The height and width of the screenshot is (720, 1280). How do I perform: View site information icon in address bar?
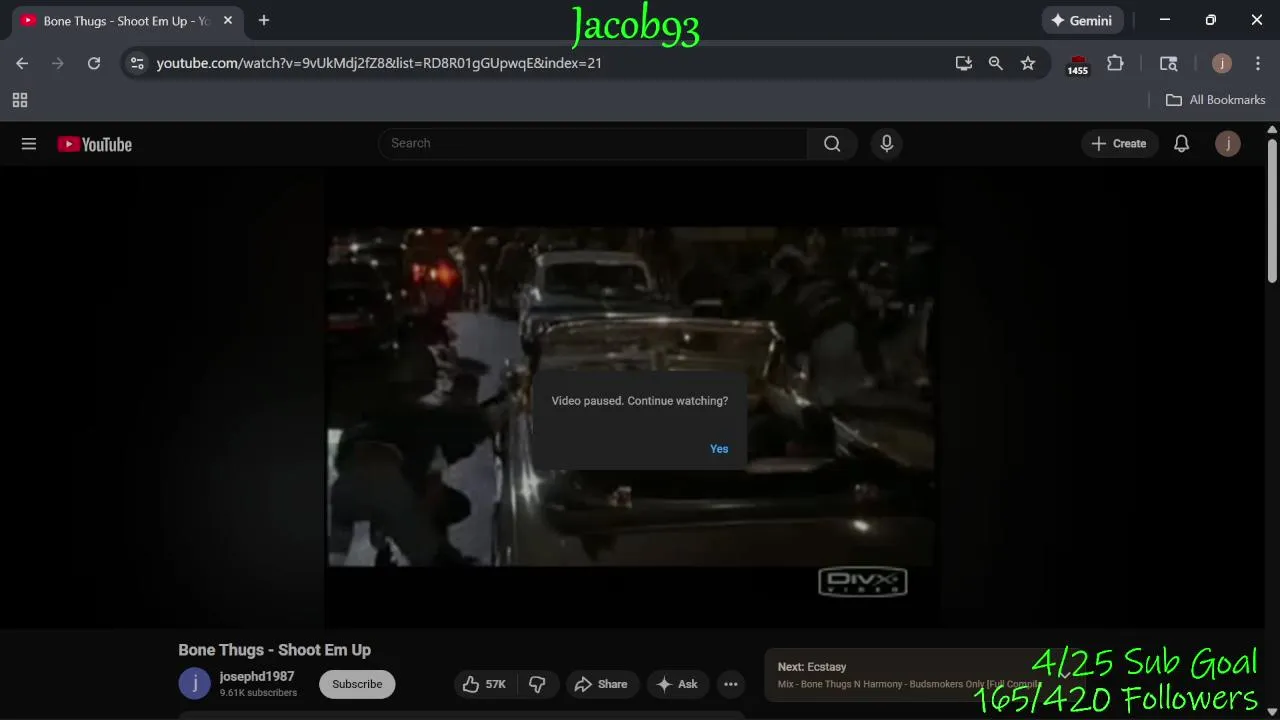coord(138,63)
